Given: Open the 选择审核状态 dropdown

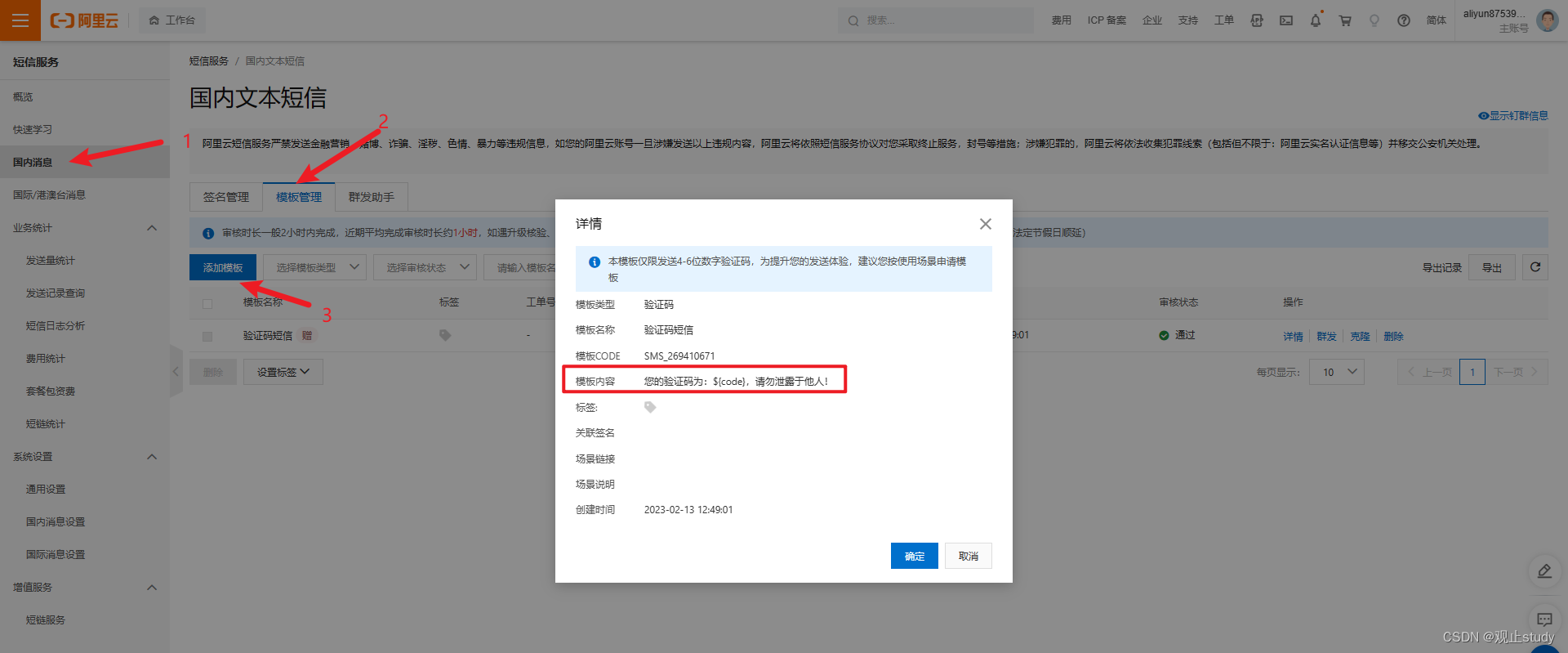Looking at the screenshot, I should [x=425, y=267].
